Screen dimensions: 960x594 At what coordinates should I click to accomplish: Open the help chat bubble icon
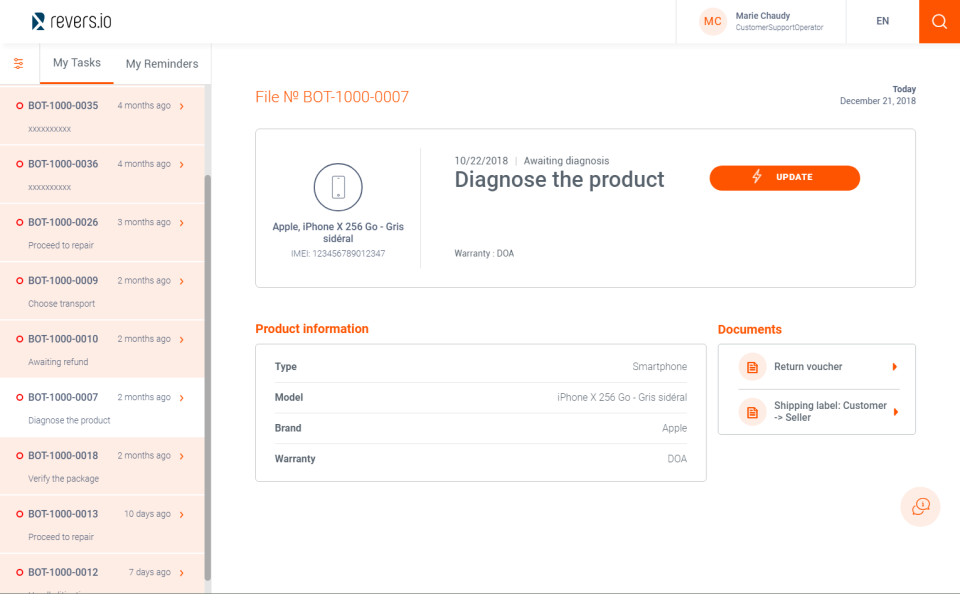click(x=920, y=506)
